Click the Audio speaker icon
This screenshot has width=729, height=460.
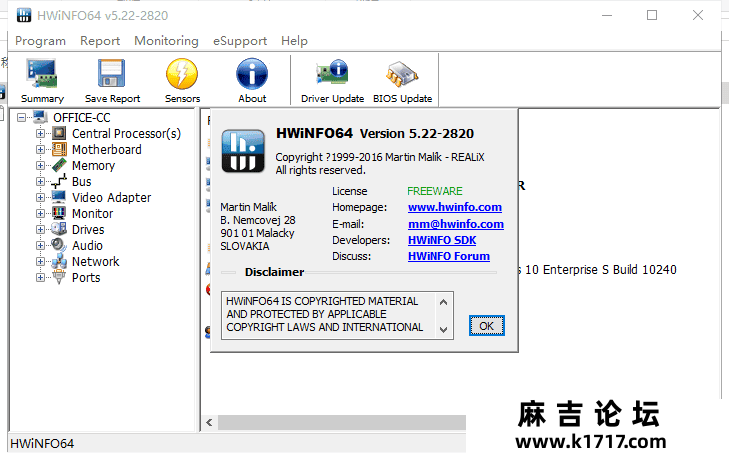[x=59, y=245]
